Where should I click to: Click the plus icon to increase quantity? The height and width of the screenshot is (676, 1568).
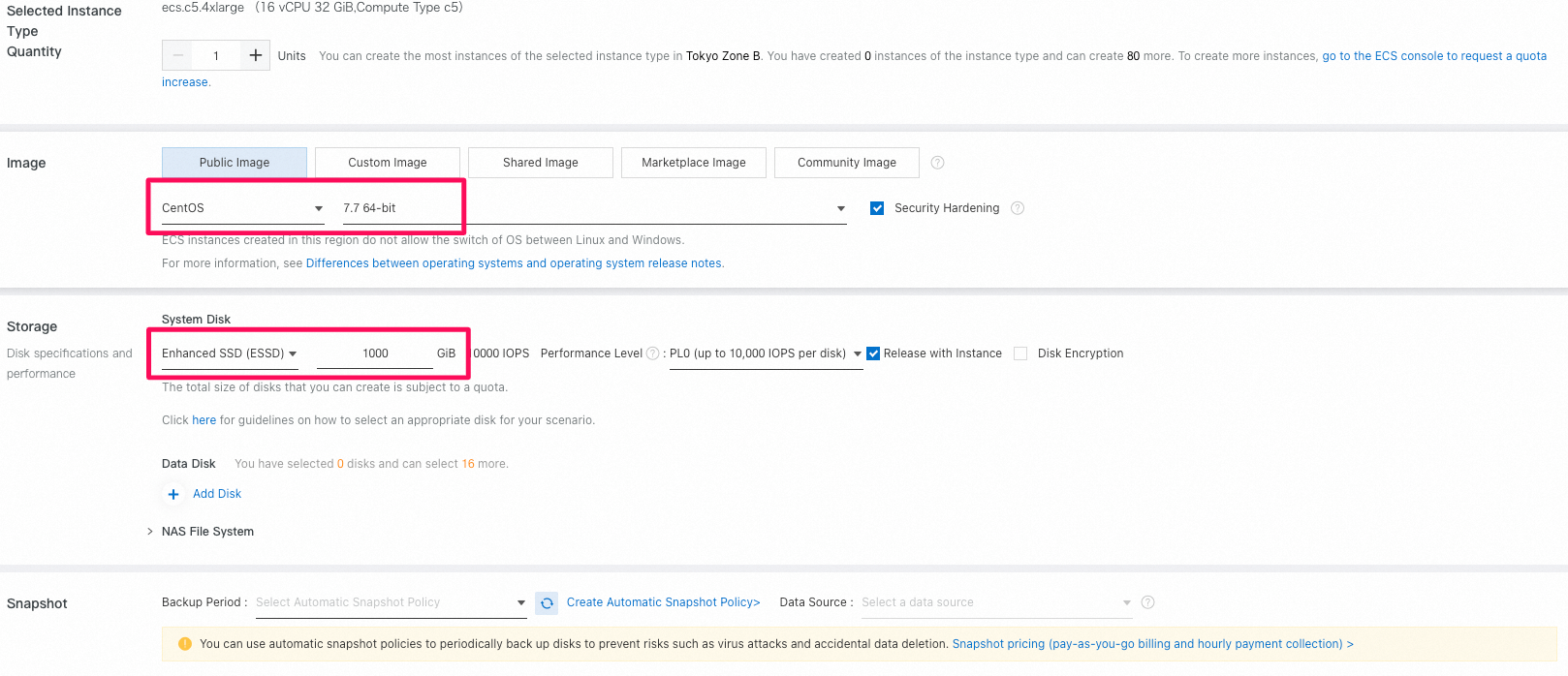pyautogui.click(x=255, y=55)
